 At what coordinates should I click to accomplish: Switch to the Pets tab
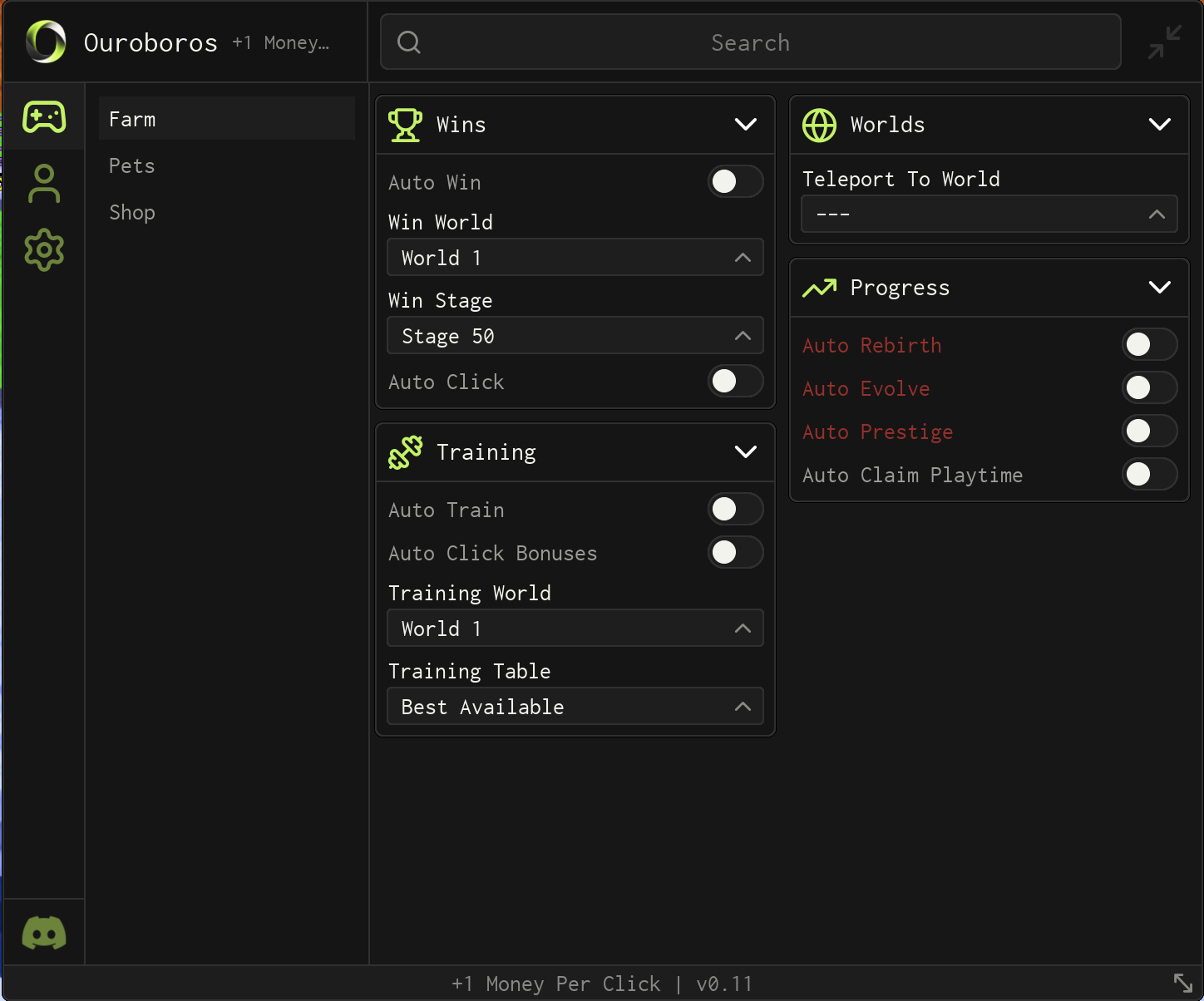[x=227, y=165]
